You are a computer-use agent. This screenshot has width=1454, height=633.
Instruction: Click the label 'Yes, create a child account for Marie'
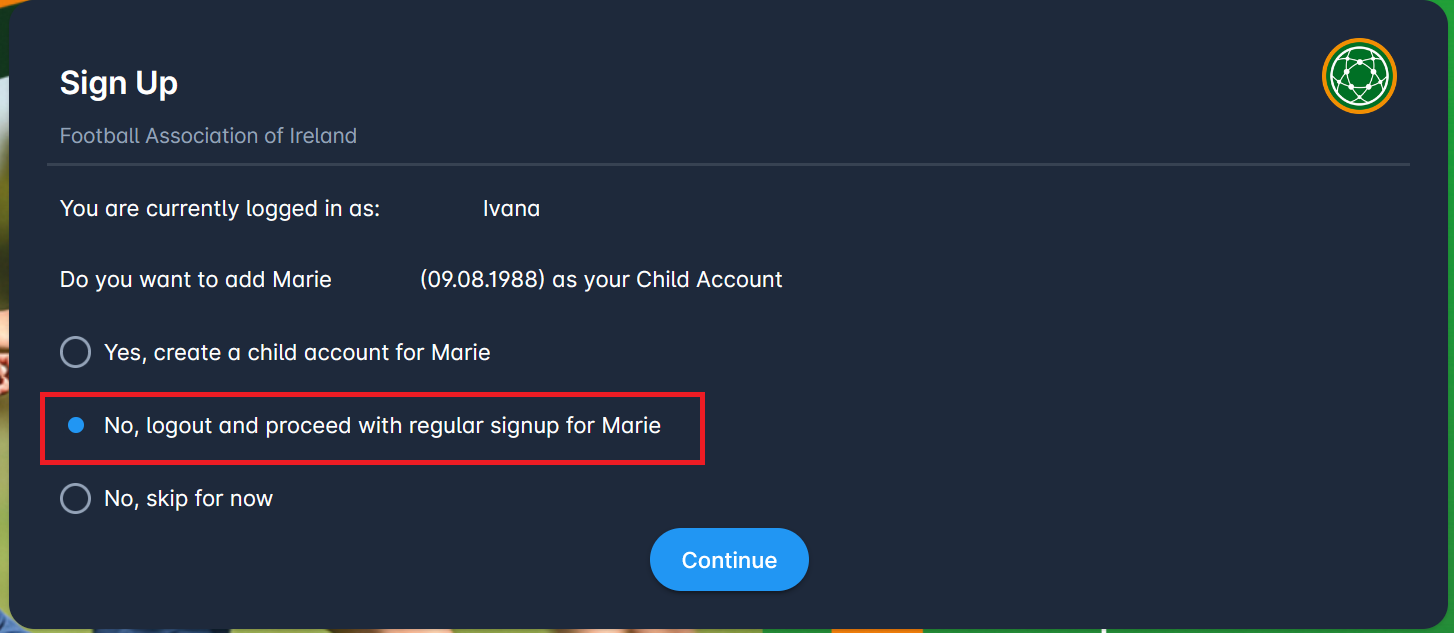(x=297, y=352)
